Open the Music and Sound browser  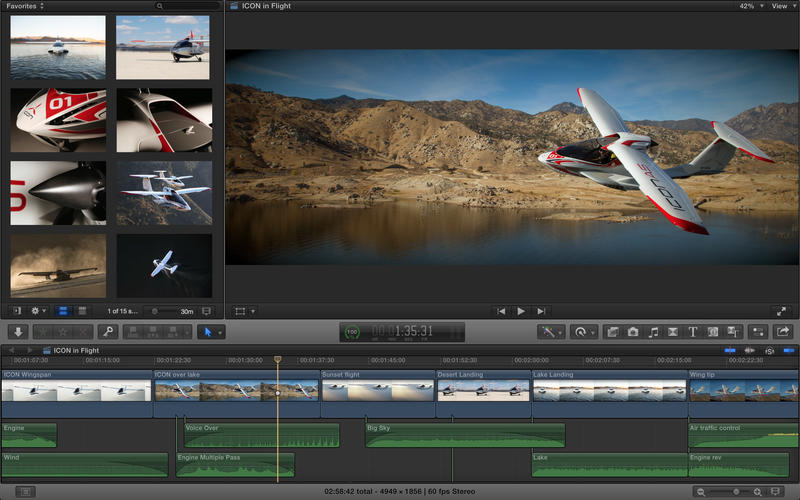pyautogui.click(x=653, y=331)
